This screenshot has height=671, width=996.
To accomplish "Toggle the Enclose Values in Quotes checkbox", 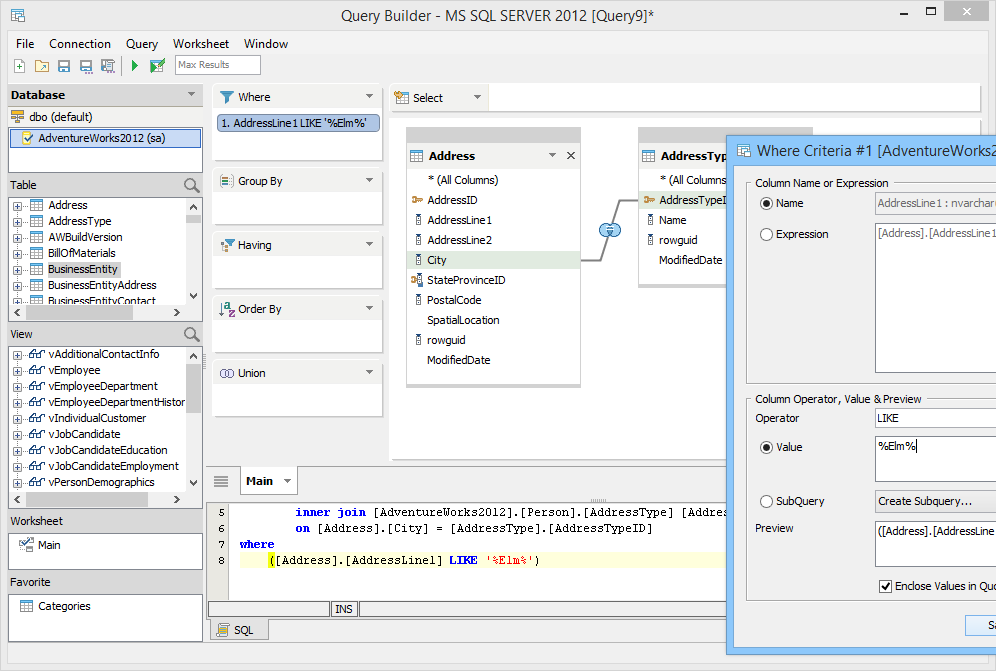I will (885, 586).
